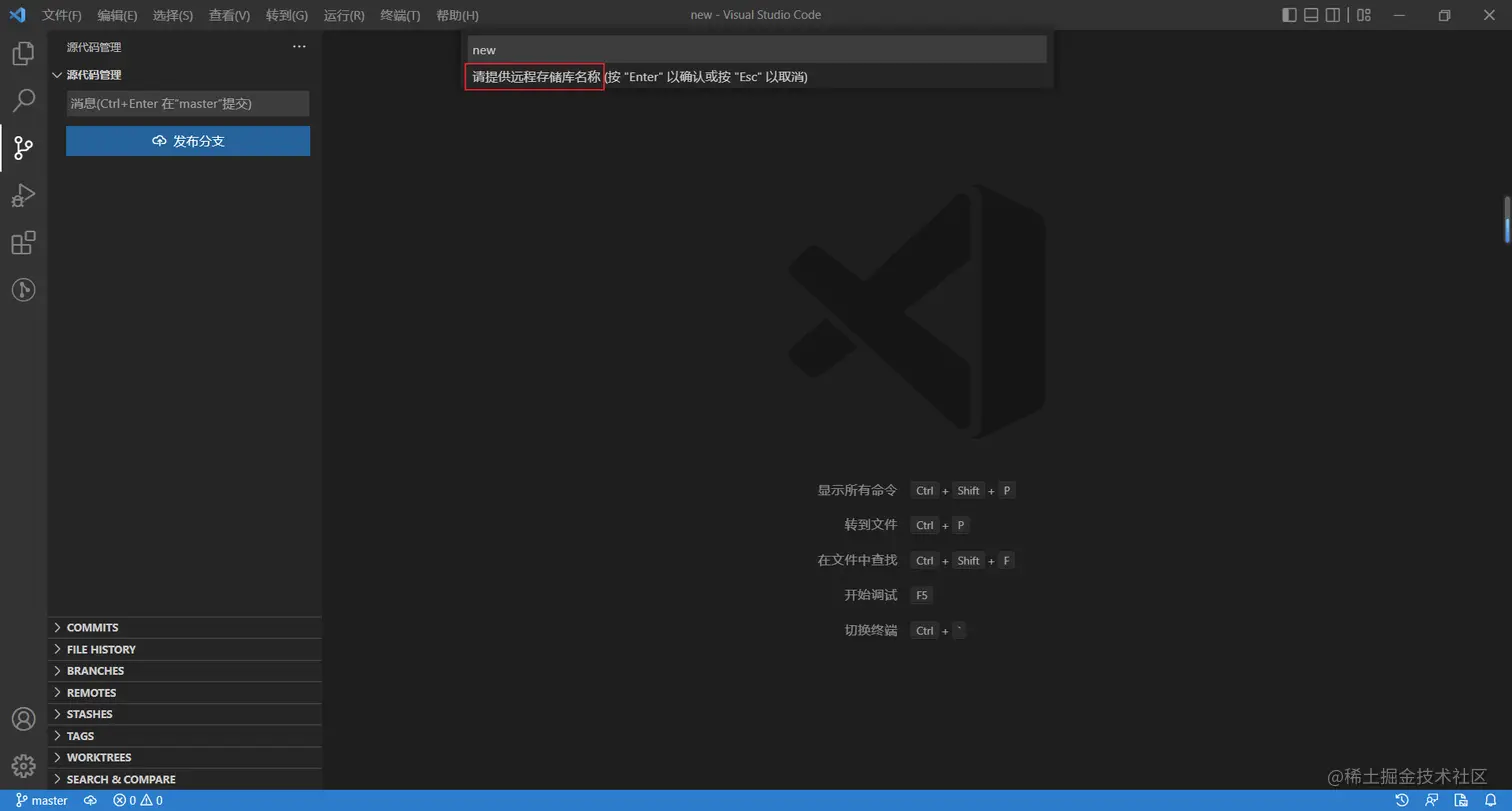The height and width of the screenshot is (811, 1512).
Task: Open the Run and Debug view
Action: [x=23, y=195]
